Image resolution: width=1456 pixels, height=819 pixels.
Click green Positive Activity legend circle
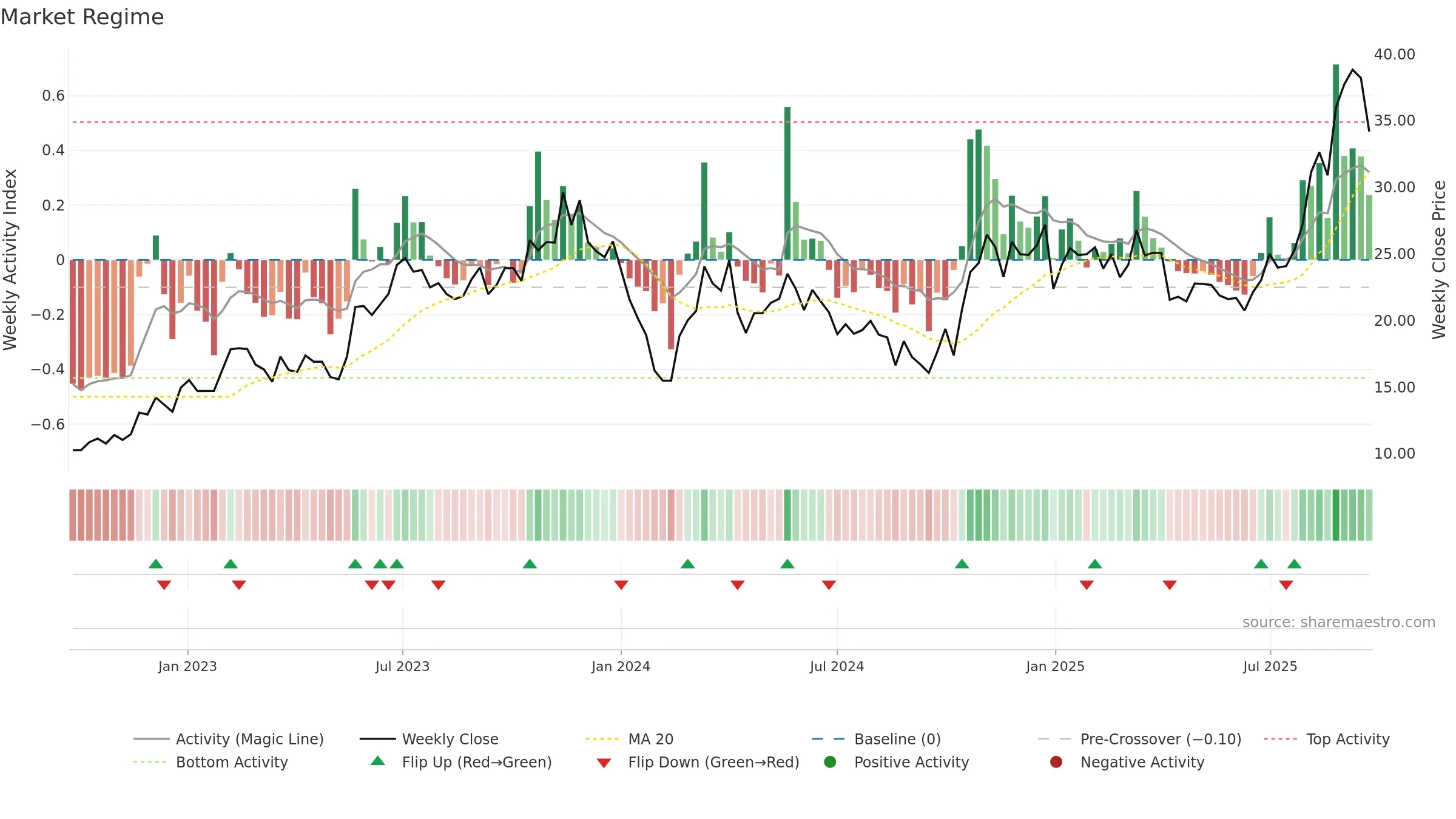point(831,761)
